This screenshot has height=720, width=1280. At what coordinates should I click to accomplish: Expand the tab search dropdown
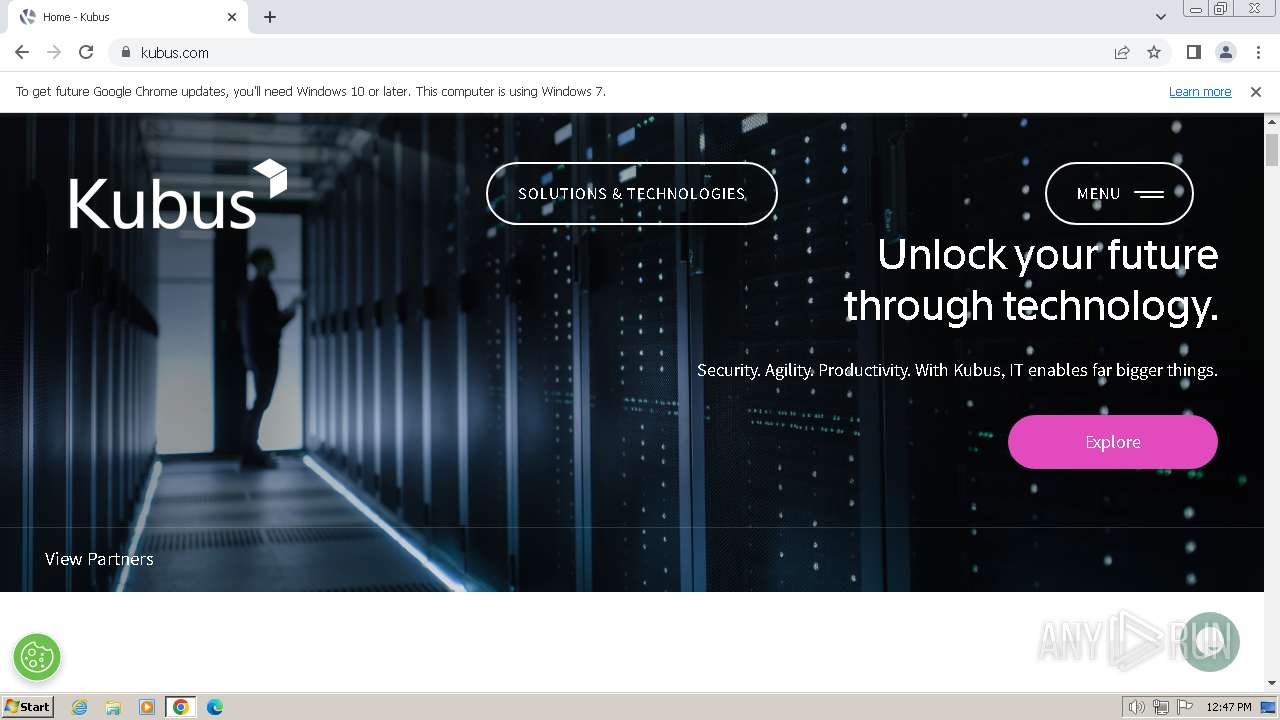pyautogui.click(x=1160, y=17)
